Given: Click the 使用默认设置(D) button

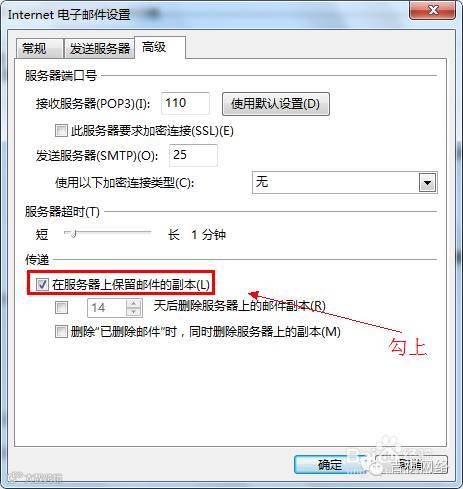Looking at the screenshot, I should point(276,104).
